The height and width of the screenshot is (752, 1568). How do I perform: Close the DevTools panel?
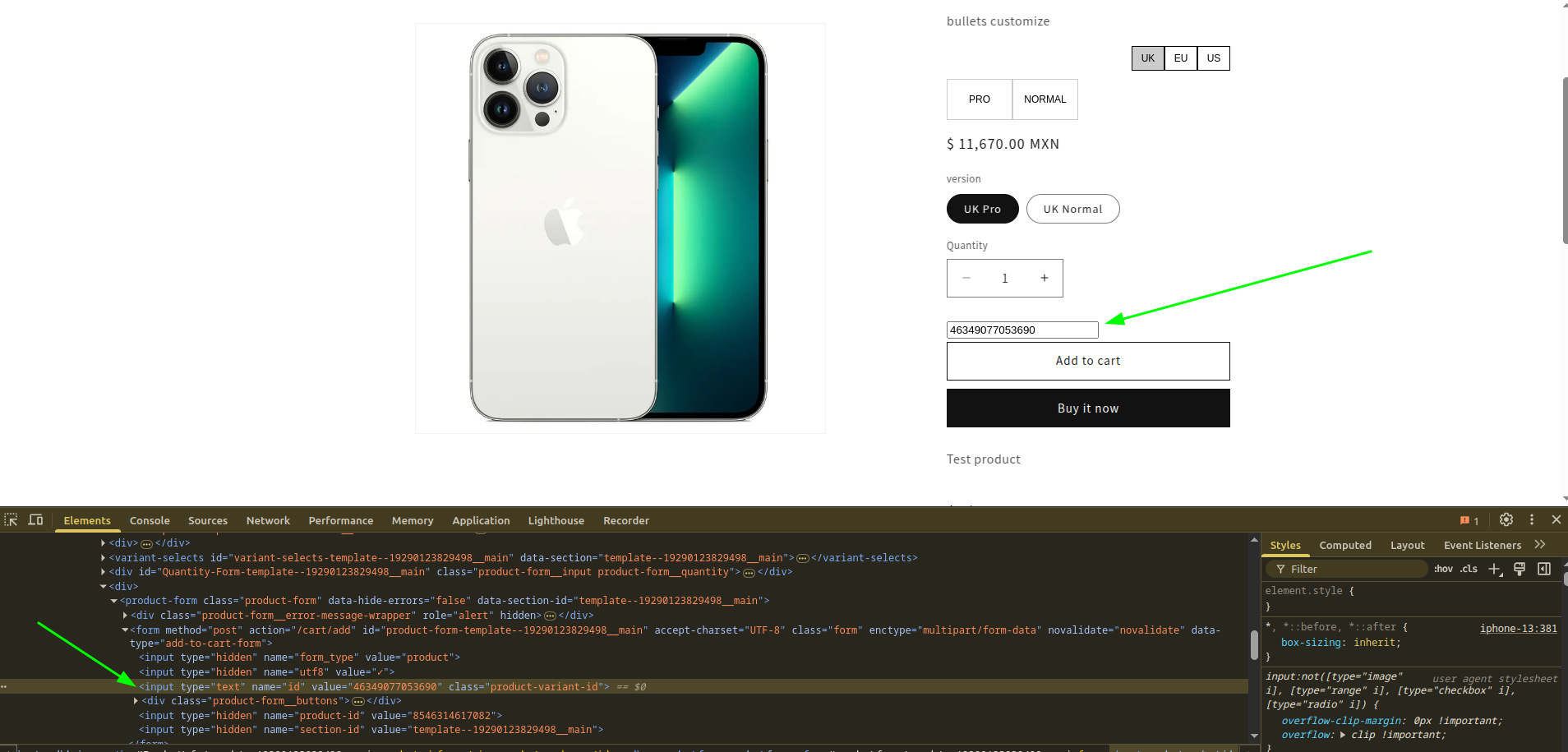coord(1556,519)
